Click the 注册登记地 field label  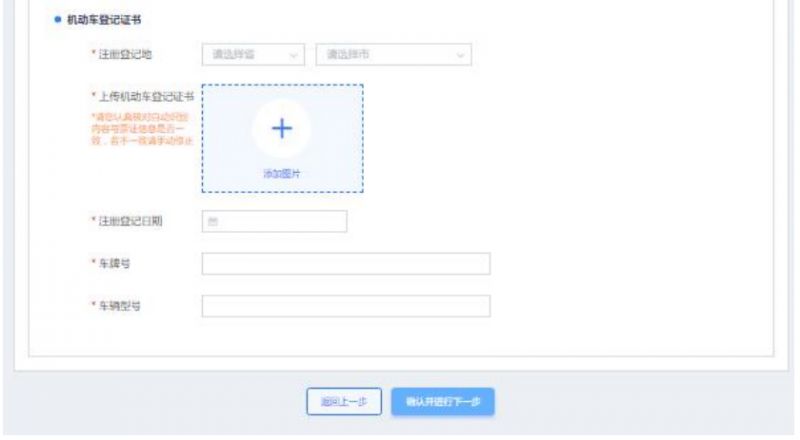click(125, 54)
